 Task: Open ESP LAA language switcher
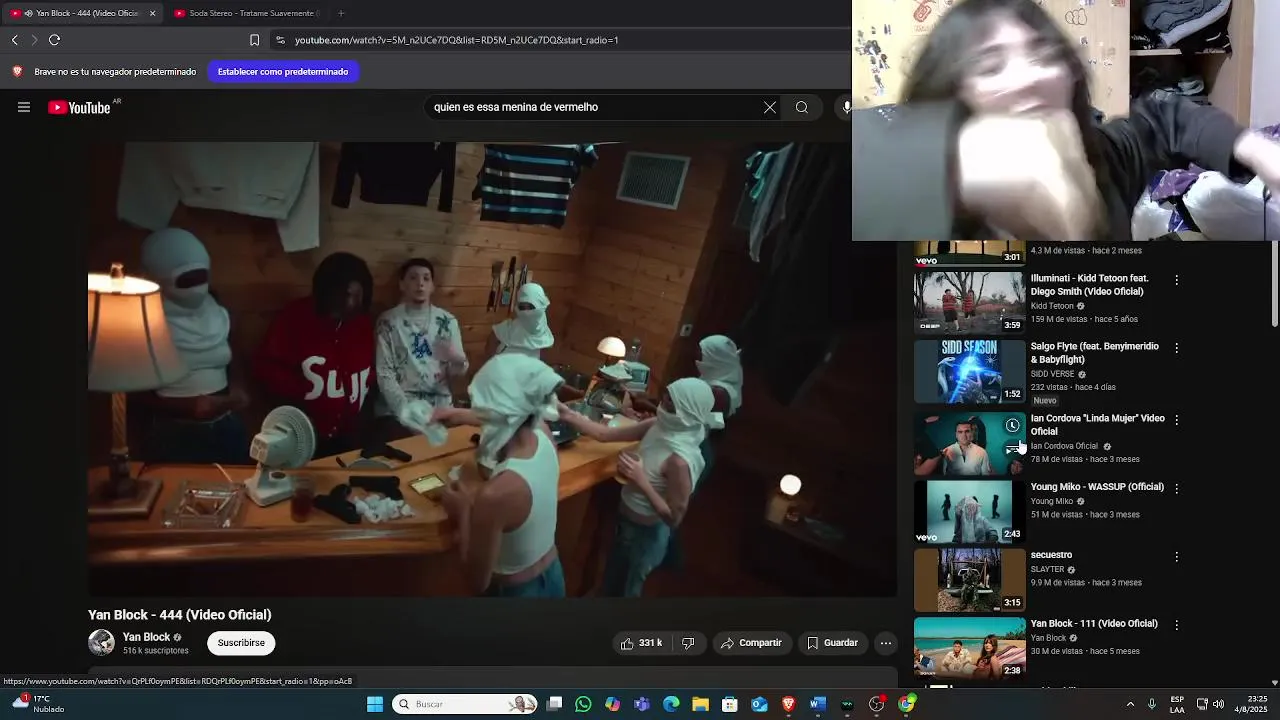tap(1177, 704)
